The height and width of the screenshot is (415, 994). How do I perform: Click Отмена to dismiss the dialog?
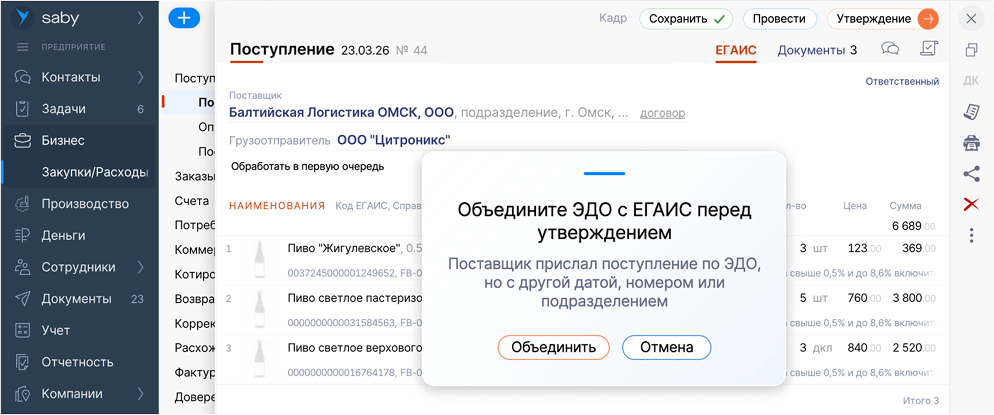666,347
